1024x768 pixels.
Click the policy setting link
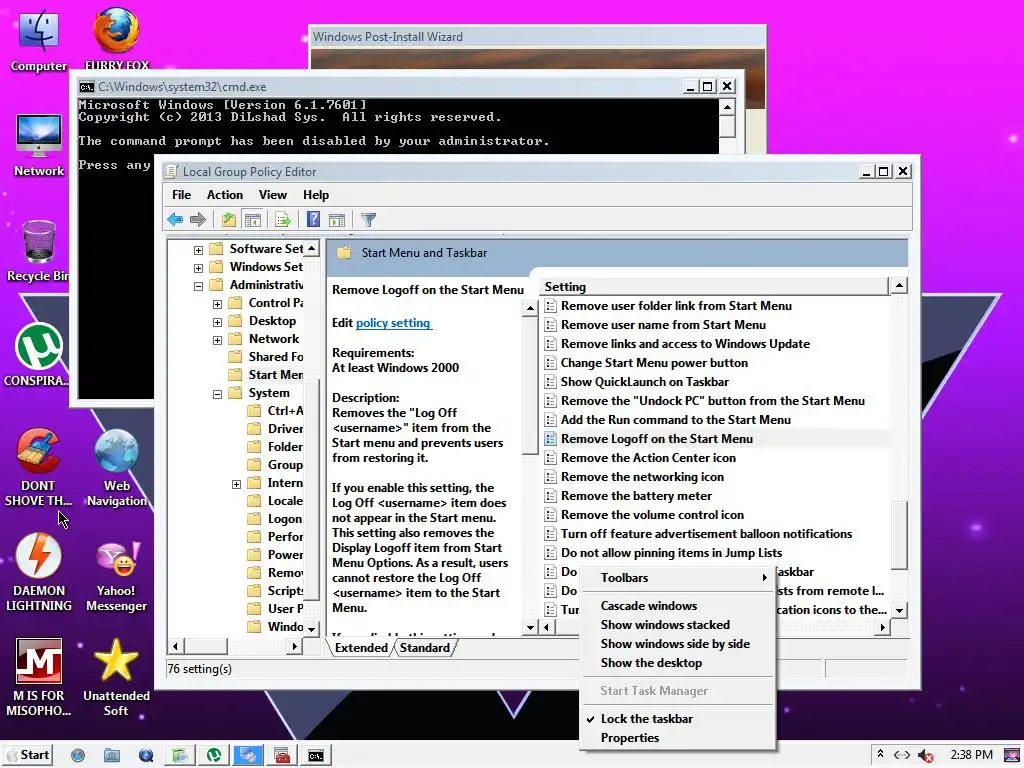[x=392, y=323]
